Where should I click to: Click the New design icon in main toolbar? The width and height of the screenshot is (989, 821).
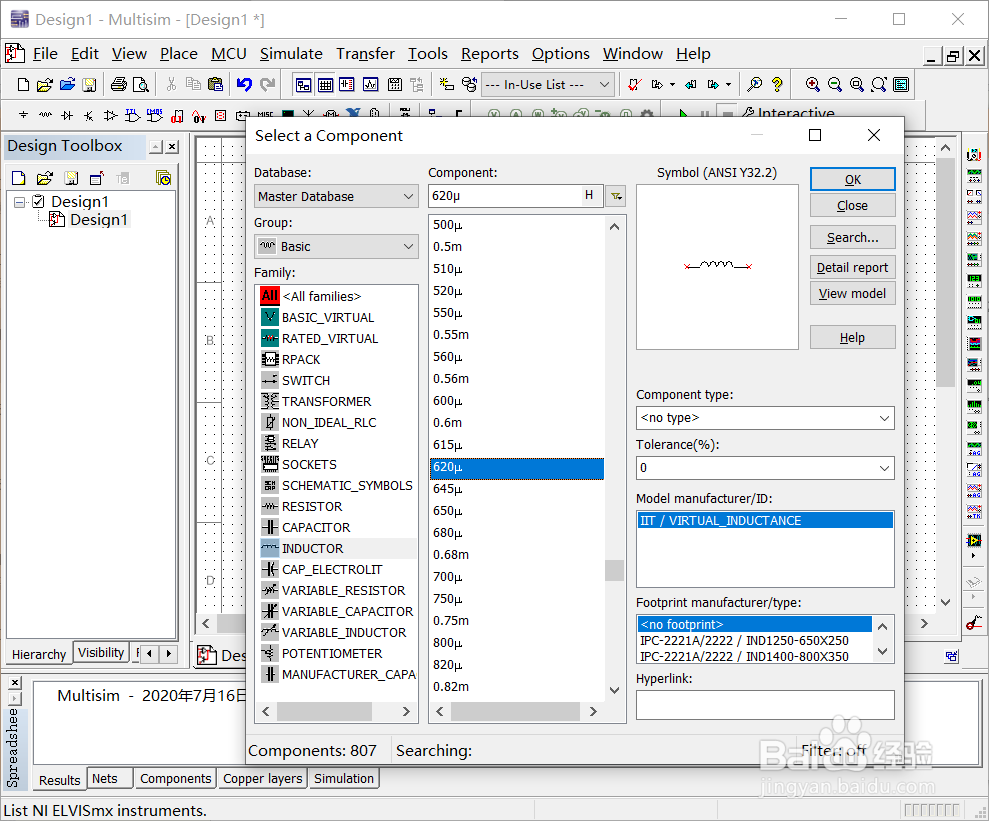(23, 84)
